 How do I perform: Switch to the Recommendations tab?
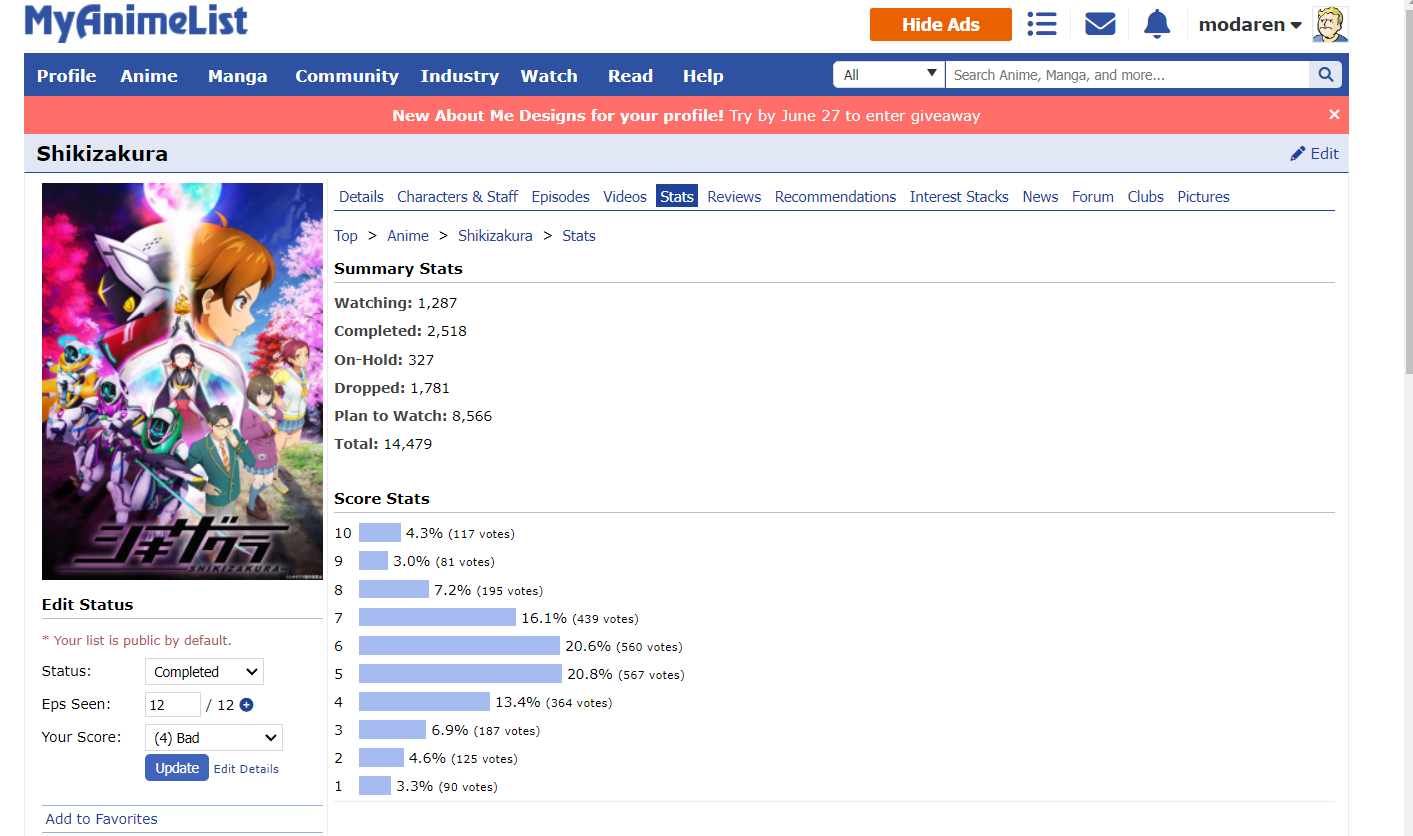(835, 197)
